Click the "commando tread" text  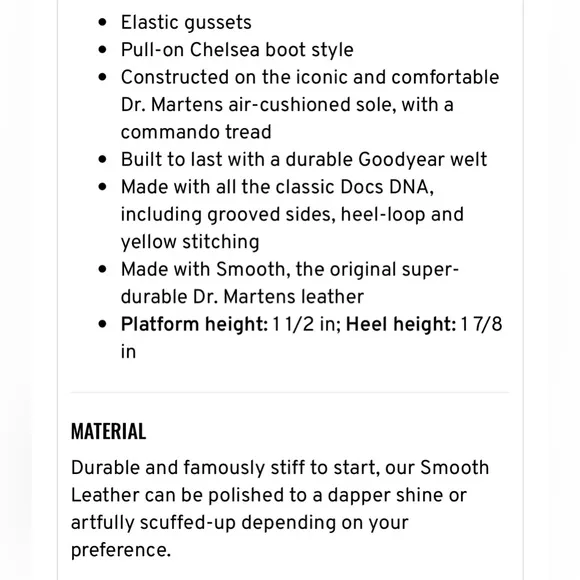tap(196, 132)
